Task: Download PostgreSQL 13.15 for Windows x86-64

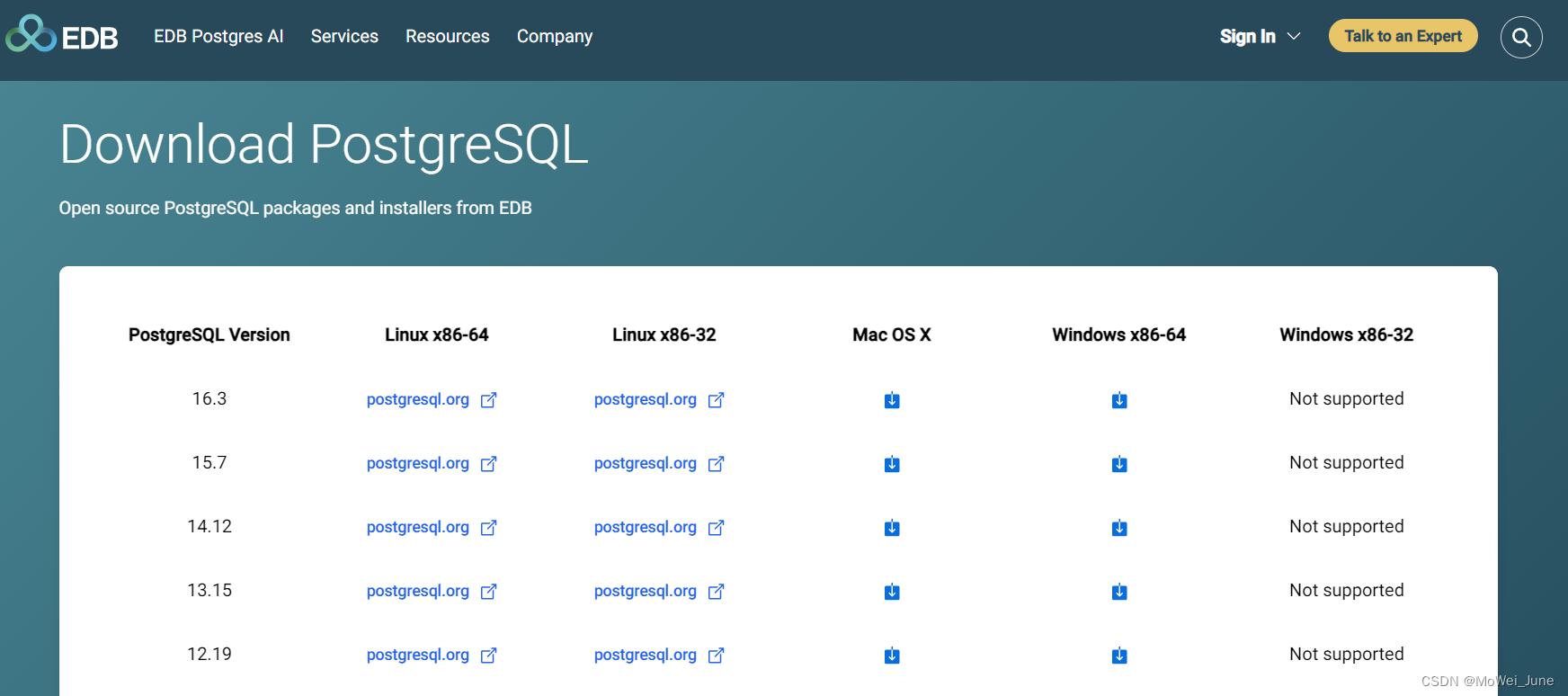Action: pyautogui.click(x=1119, y=592)
